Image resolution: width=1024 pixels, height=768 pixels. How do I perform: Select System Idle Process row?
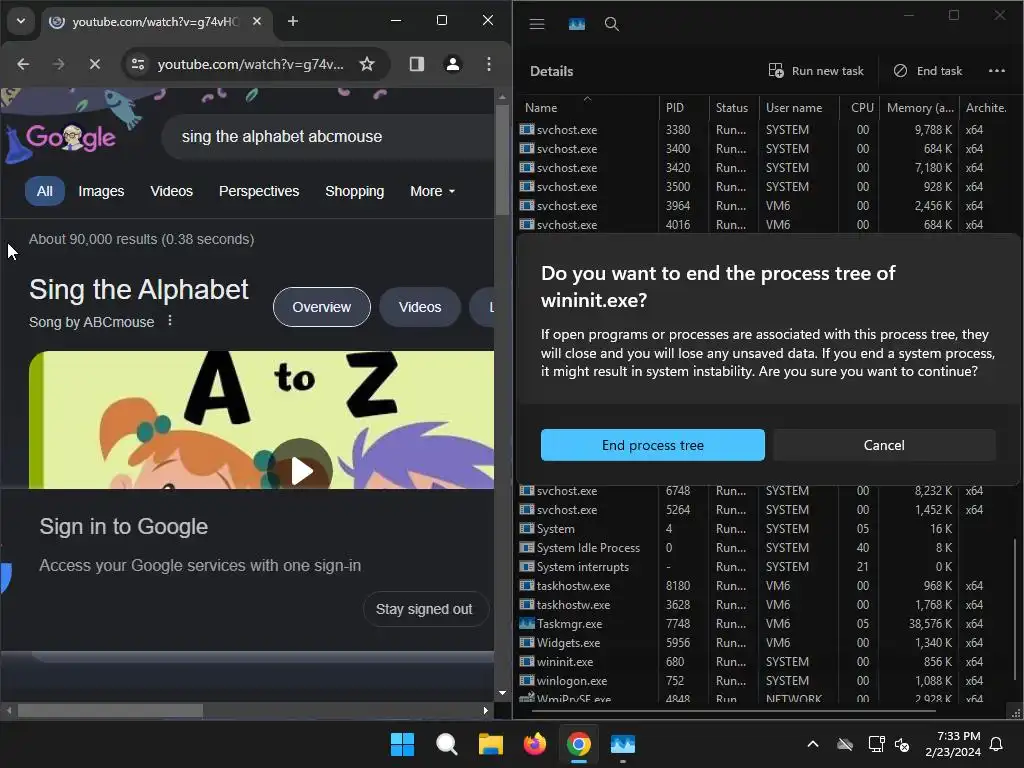click(x=764, y=547)
